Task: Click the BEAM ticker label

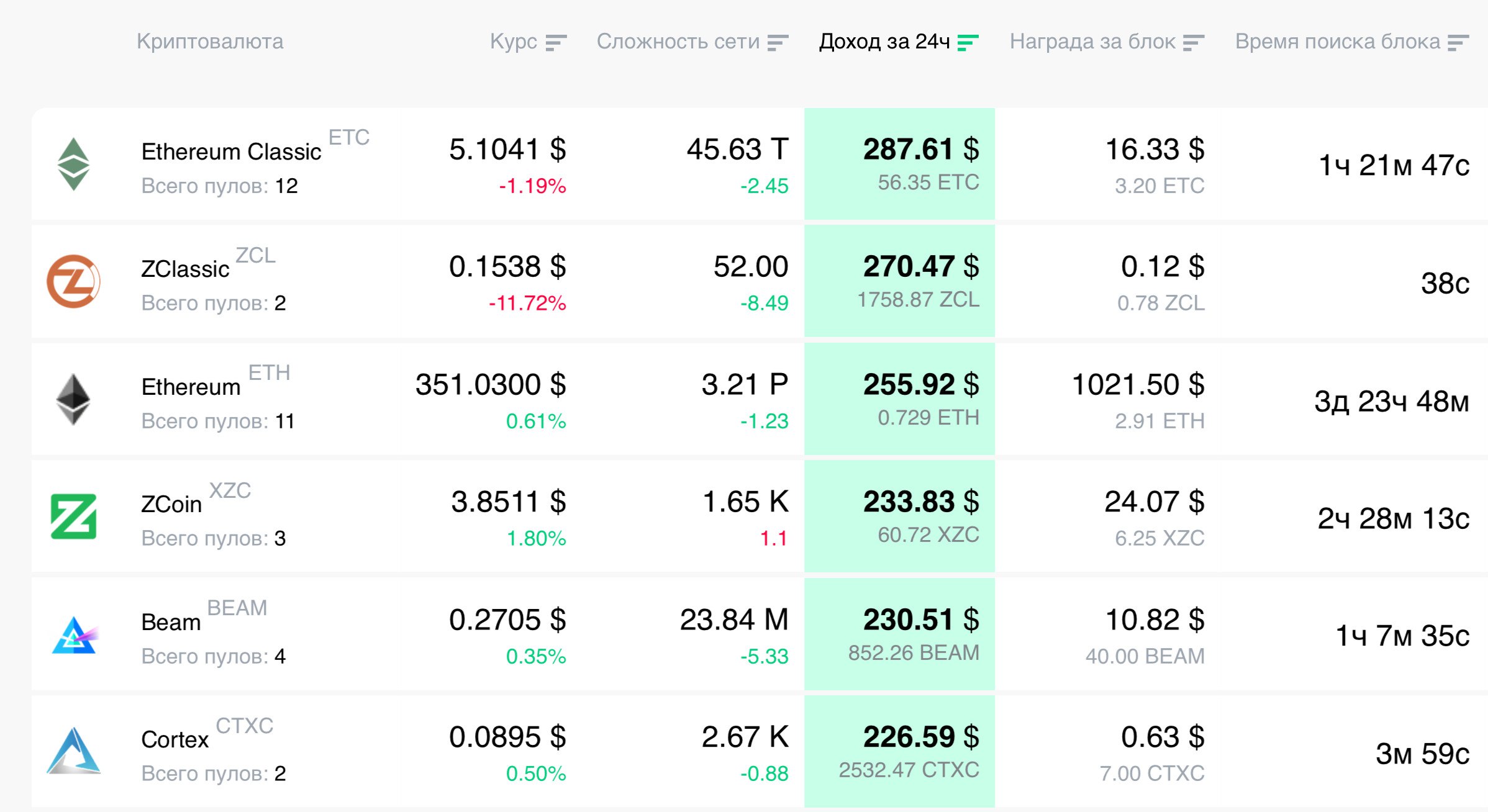Action: coord(237,608)
